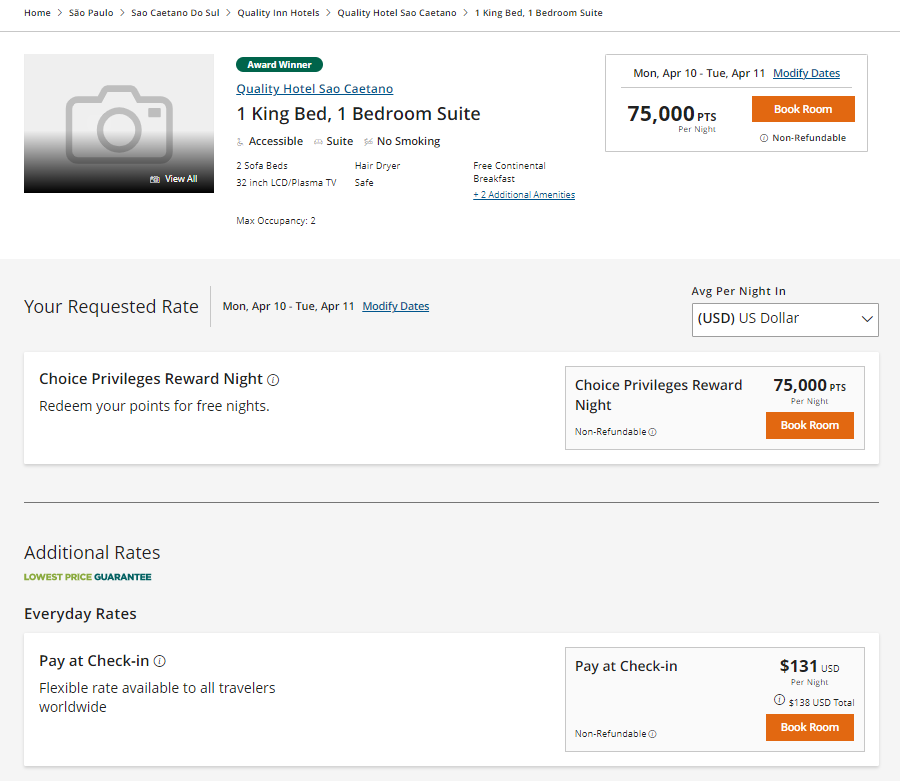900x781 pixels.
Task: Go to Home in breadcrumb
Action: pyautogui.click(x=37, y=13)
